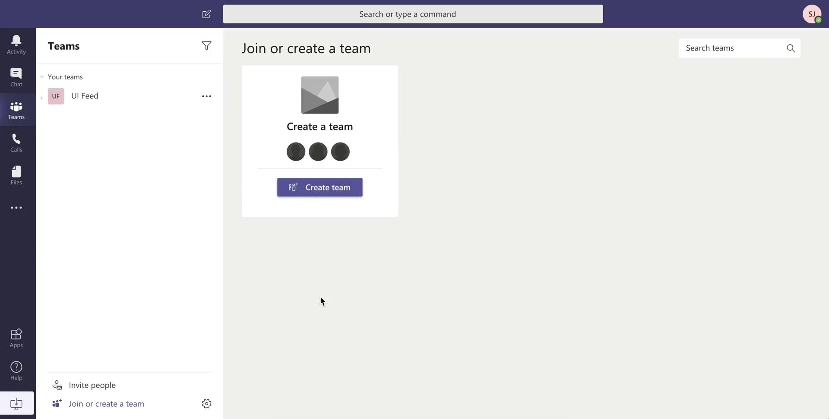Image resolution: width=829 pixels, height=419 pixels.
Task: Open the Activity bell icon
Action: [x=16, y=41]
